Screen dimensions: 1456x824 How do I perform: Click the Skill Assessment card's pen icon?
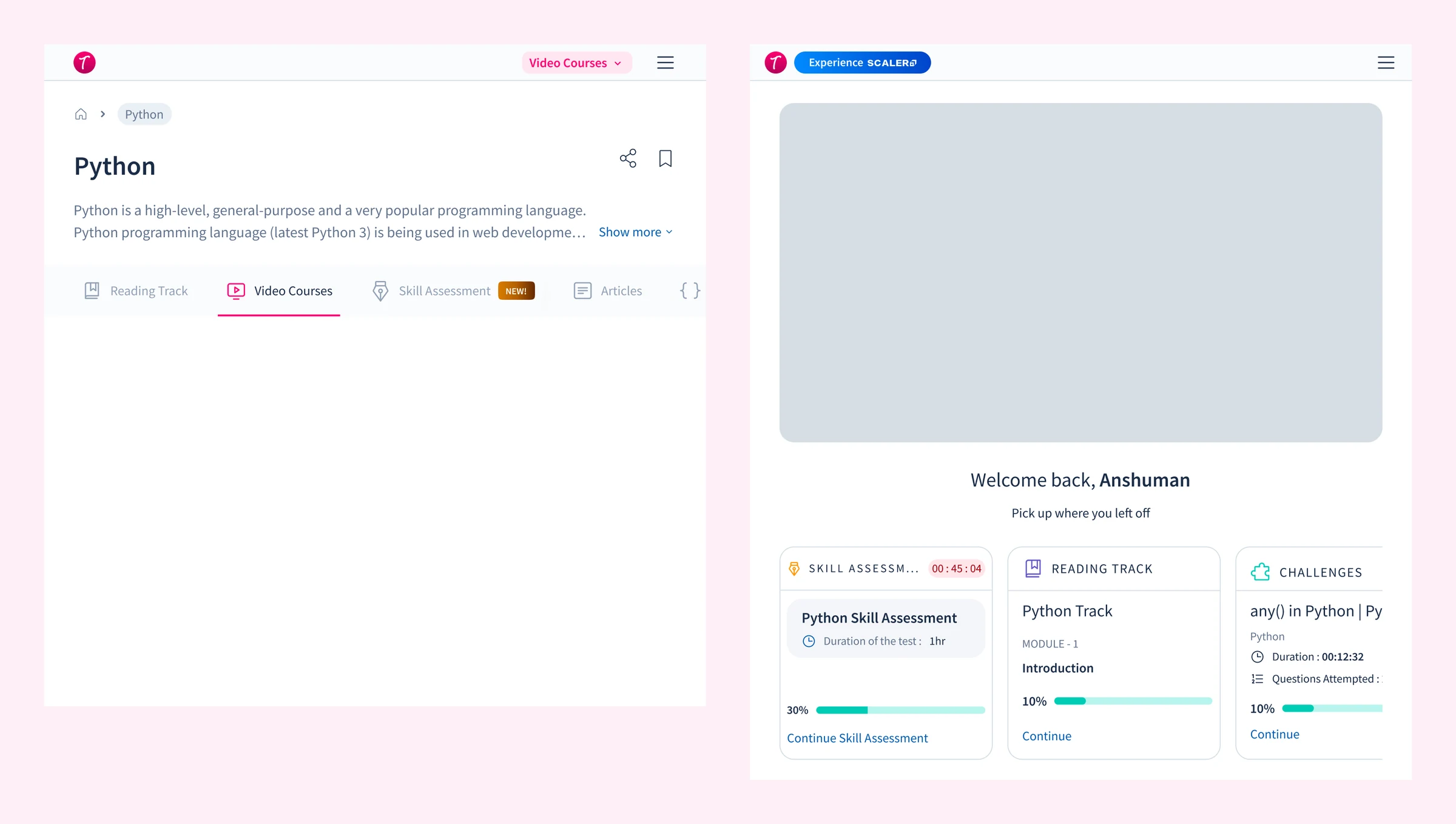tap(794, 569)
